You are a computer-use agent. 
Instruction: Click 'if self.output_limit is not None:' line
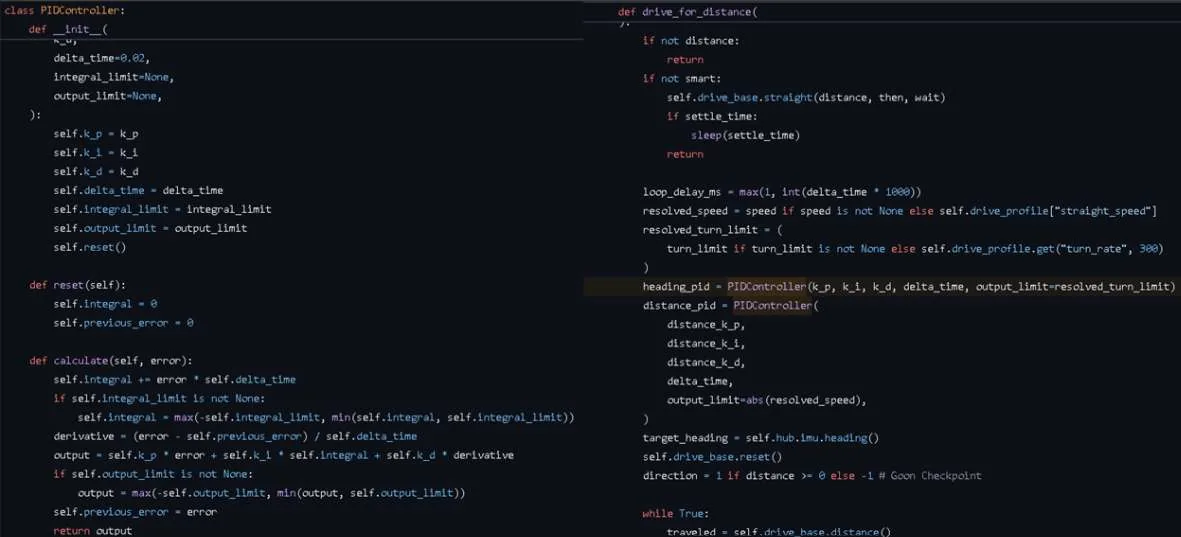[153, 474]
